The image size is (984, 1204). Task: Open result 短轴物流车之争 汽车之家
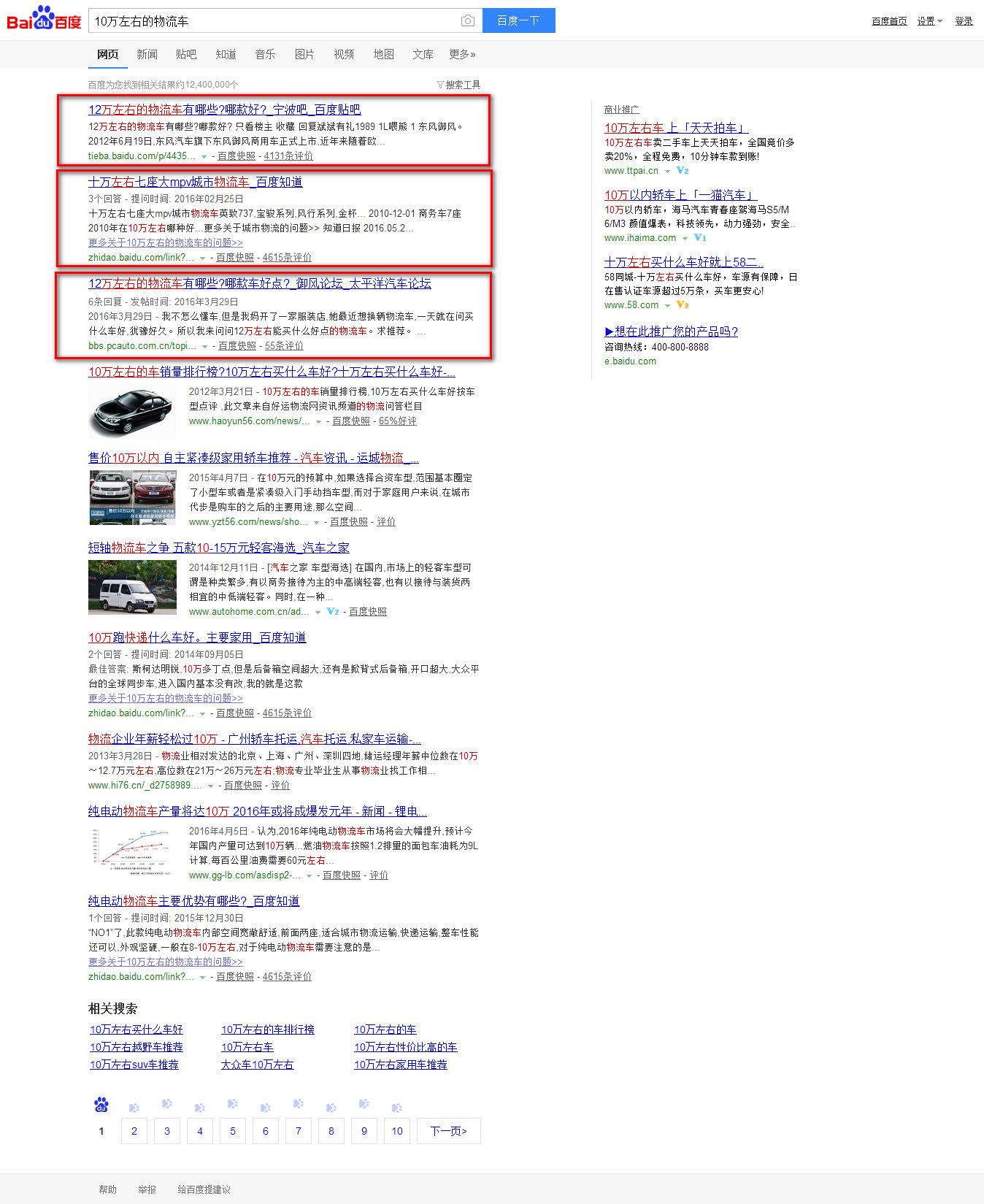[218, 548]
